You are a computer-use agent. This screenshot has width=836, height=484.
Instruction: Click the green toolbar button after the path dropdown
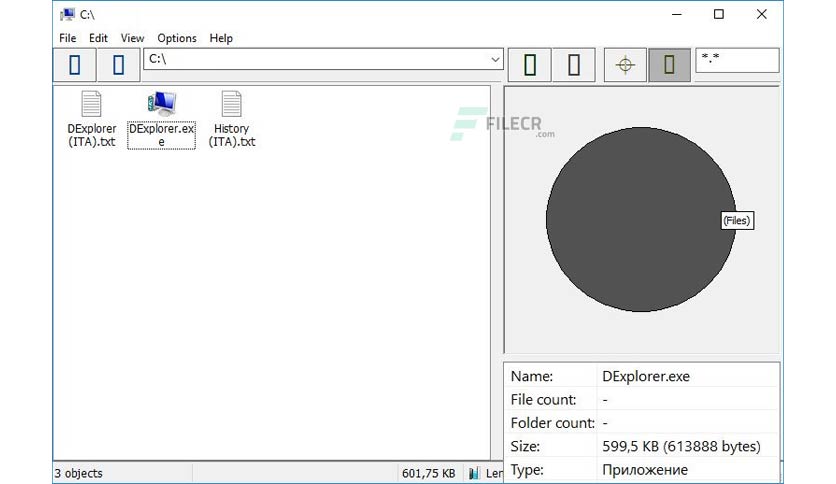tap(530, 64)
